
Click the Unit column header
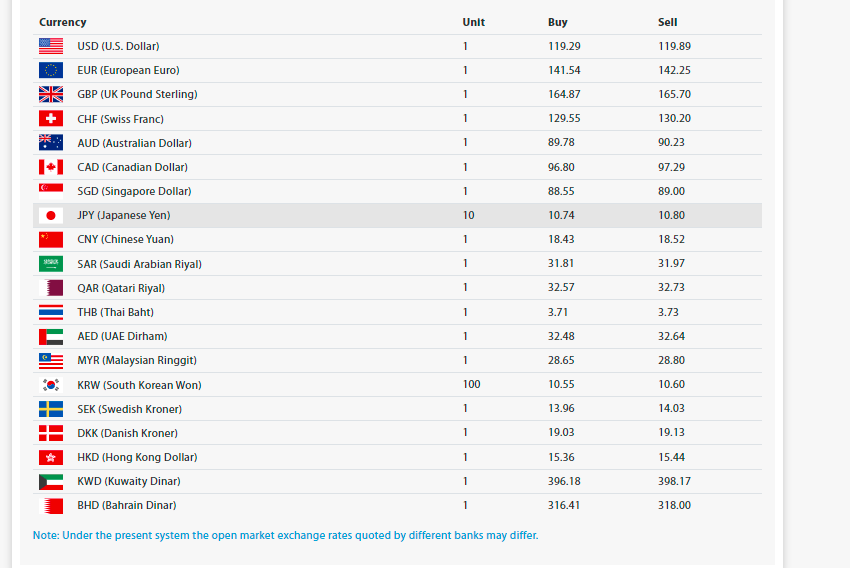(x=474, y=22)
